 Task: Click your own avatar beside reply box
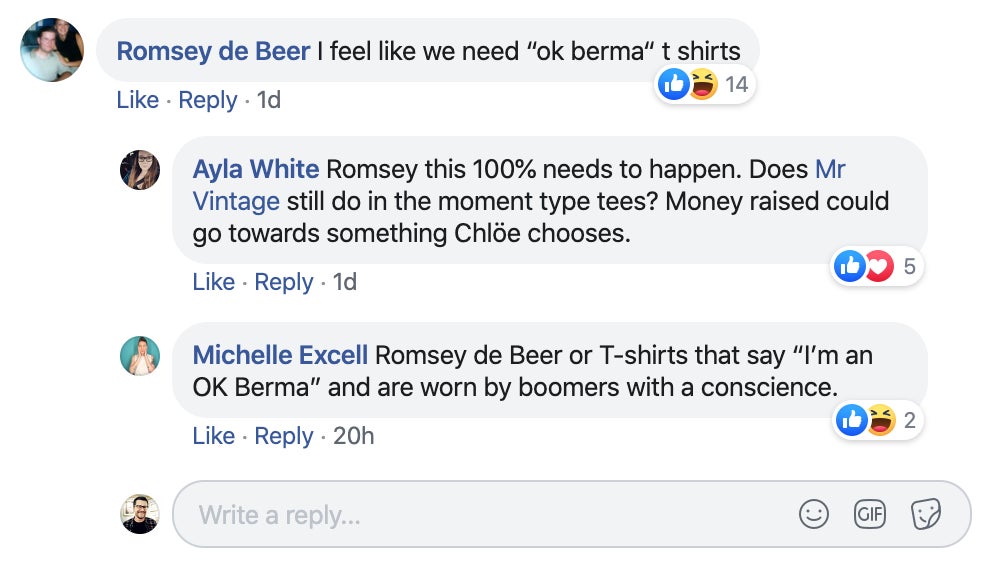pos(140,514)
